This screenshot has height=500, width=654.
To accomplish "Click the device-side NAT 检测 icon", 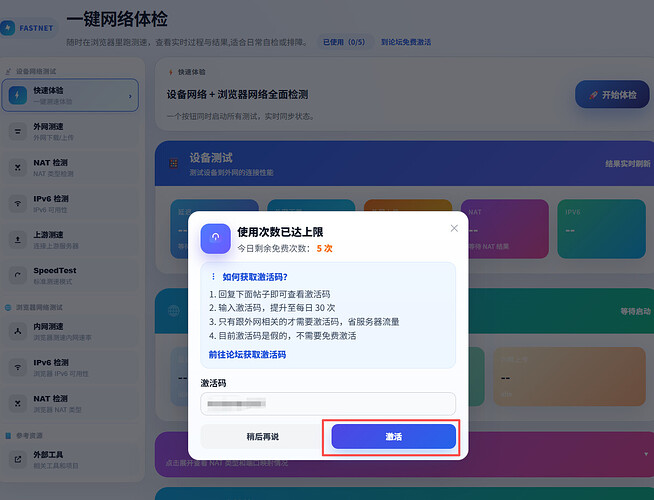I will point(17,166).
